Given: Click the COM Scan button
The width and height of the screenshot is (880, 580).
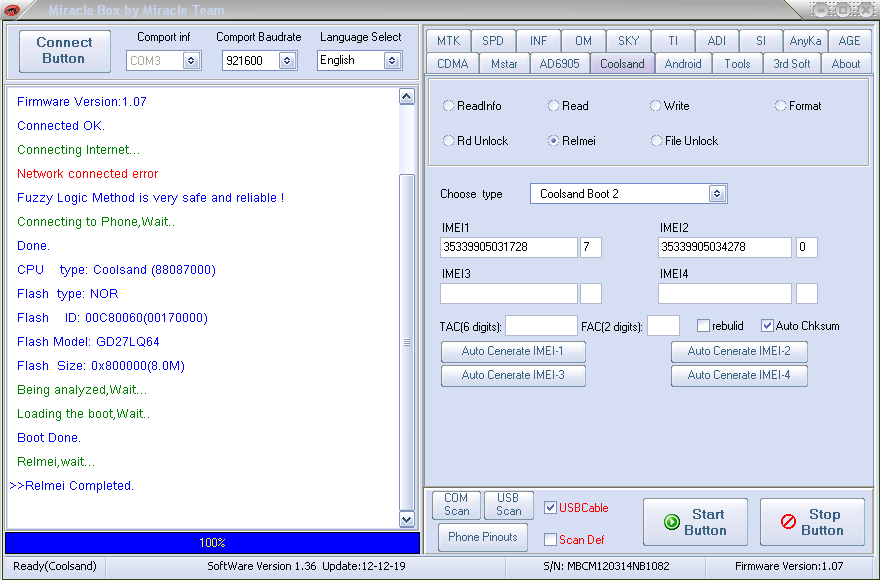Looking at the screenshot, I should [456, 505].
